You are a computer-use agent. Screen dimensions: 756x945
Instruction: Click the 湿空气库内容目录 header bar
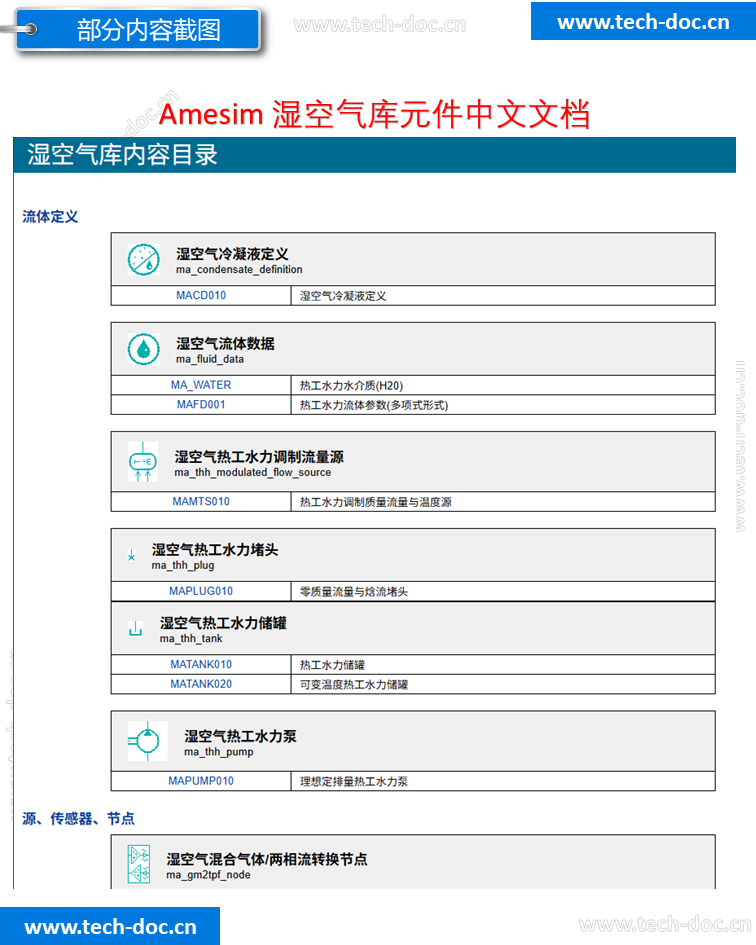(x=374, y=155)
